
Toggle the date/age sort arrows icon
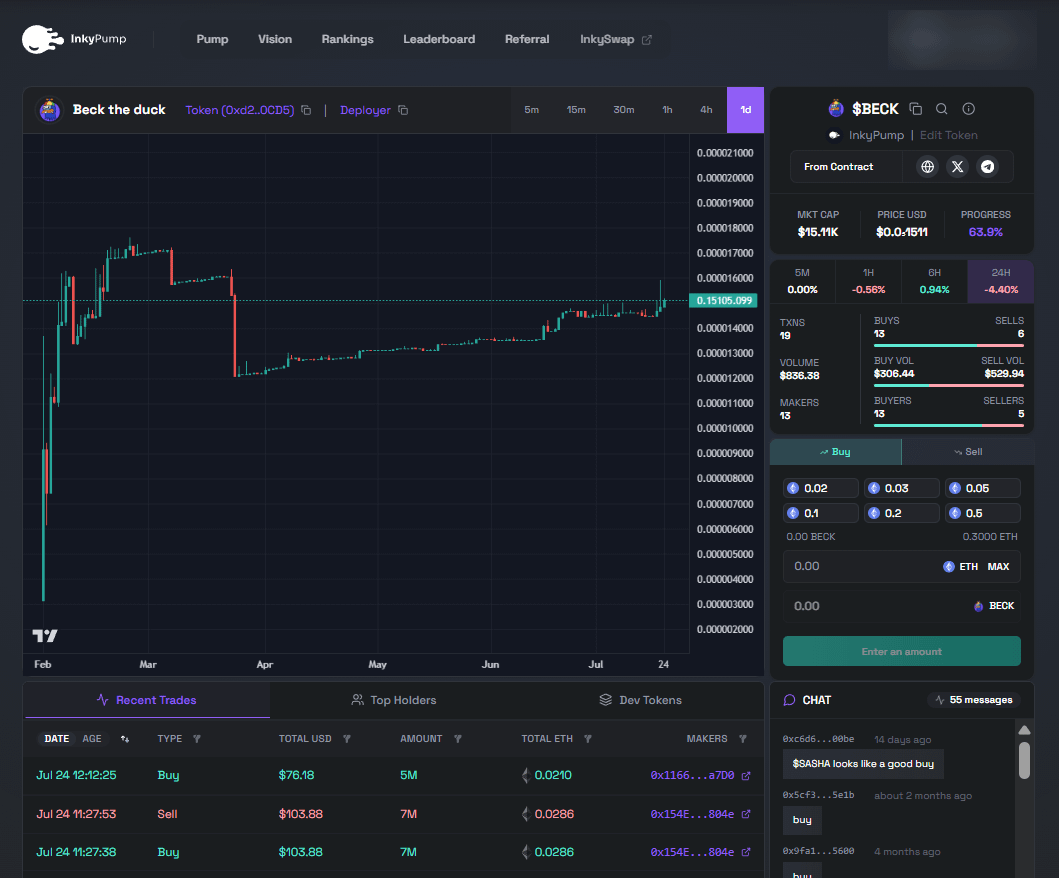125,739
